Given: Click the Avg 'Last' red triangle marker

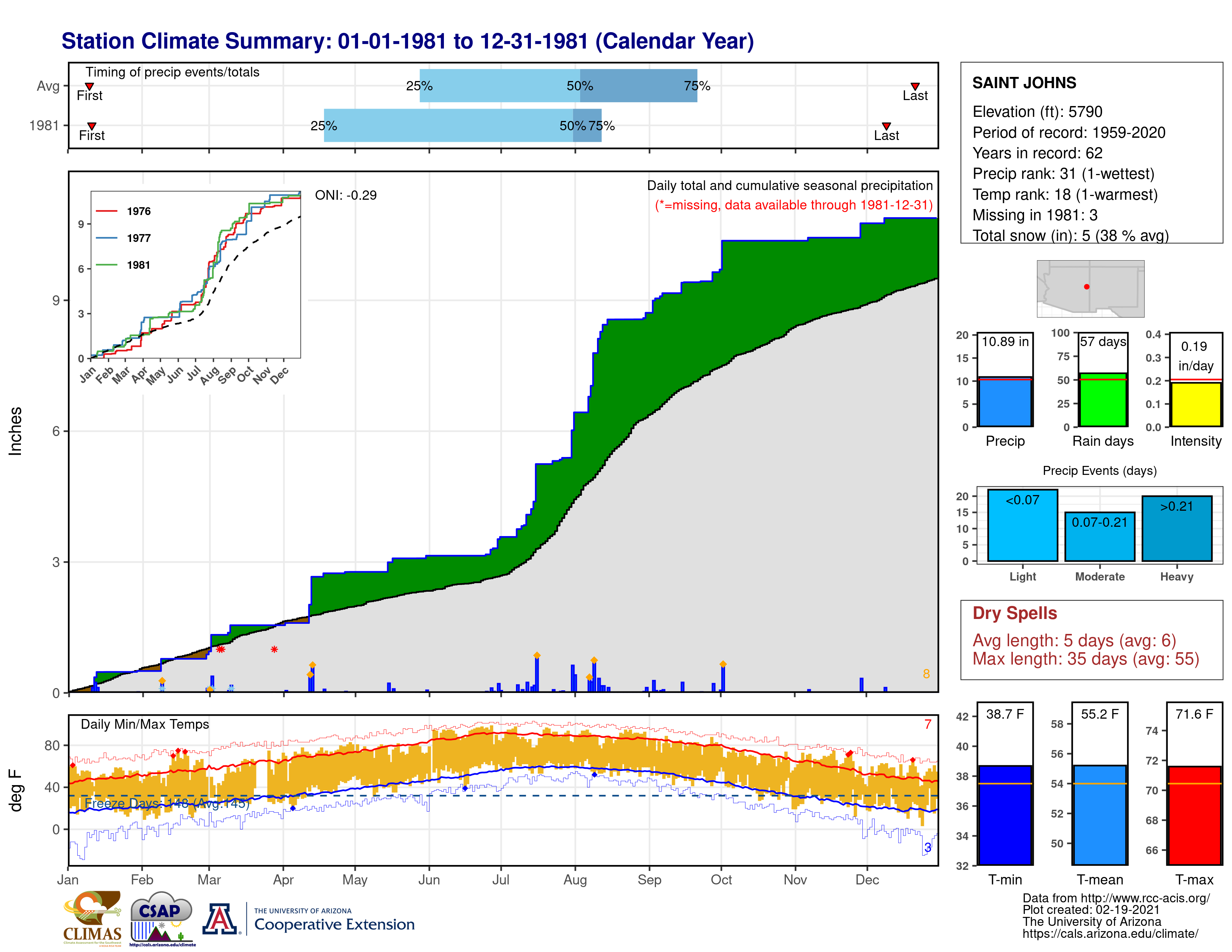Looking at the screenshot, I should coord(915,86).
